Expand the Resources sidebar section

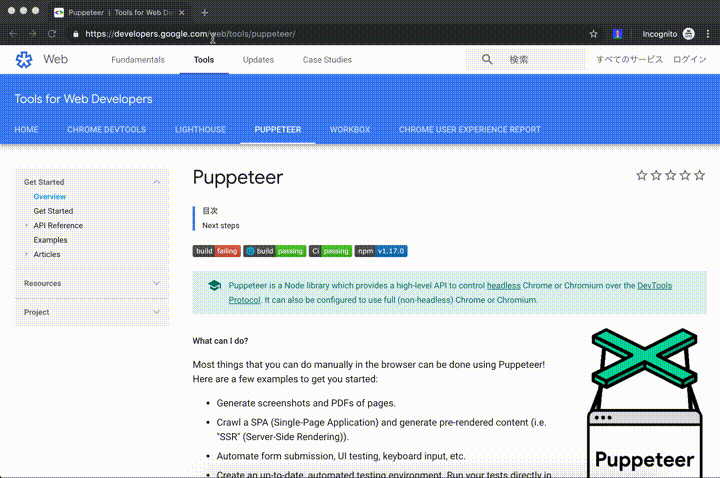(x=156, y=283)
